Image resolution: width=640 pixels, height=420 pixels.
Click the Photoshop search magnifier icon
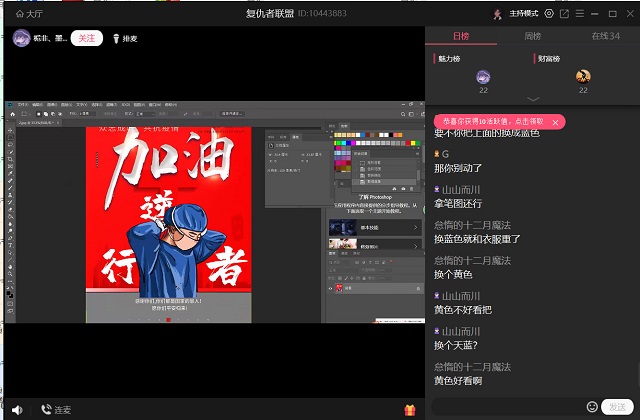tap(403, 114)
